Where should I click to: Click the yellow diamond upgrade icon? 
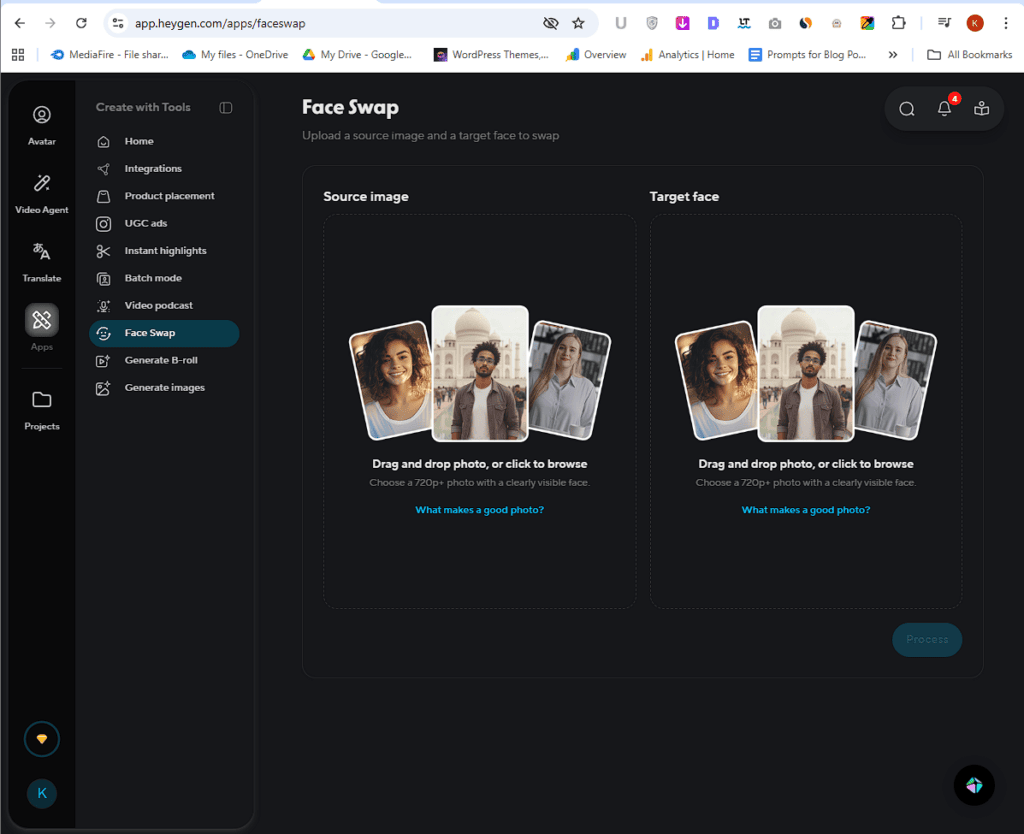tap(41, 739)
